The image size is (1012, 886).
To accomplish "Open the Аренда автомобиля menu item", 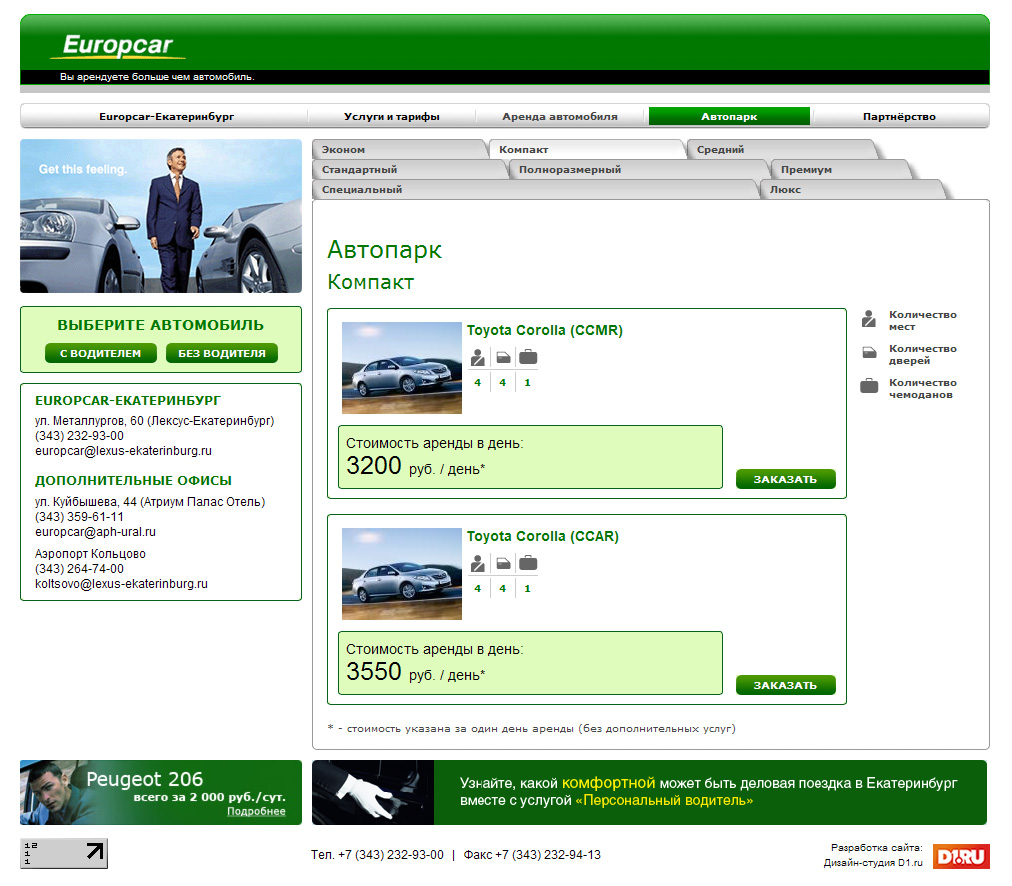I will point(560,117).
